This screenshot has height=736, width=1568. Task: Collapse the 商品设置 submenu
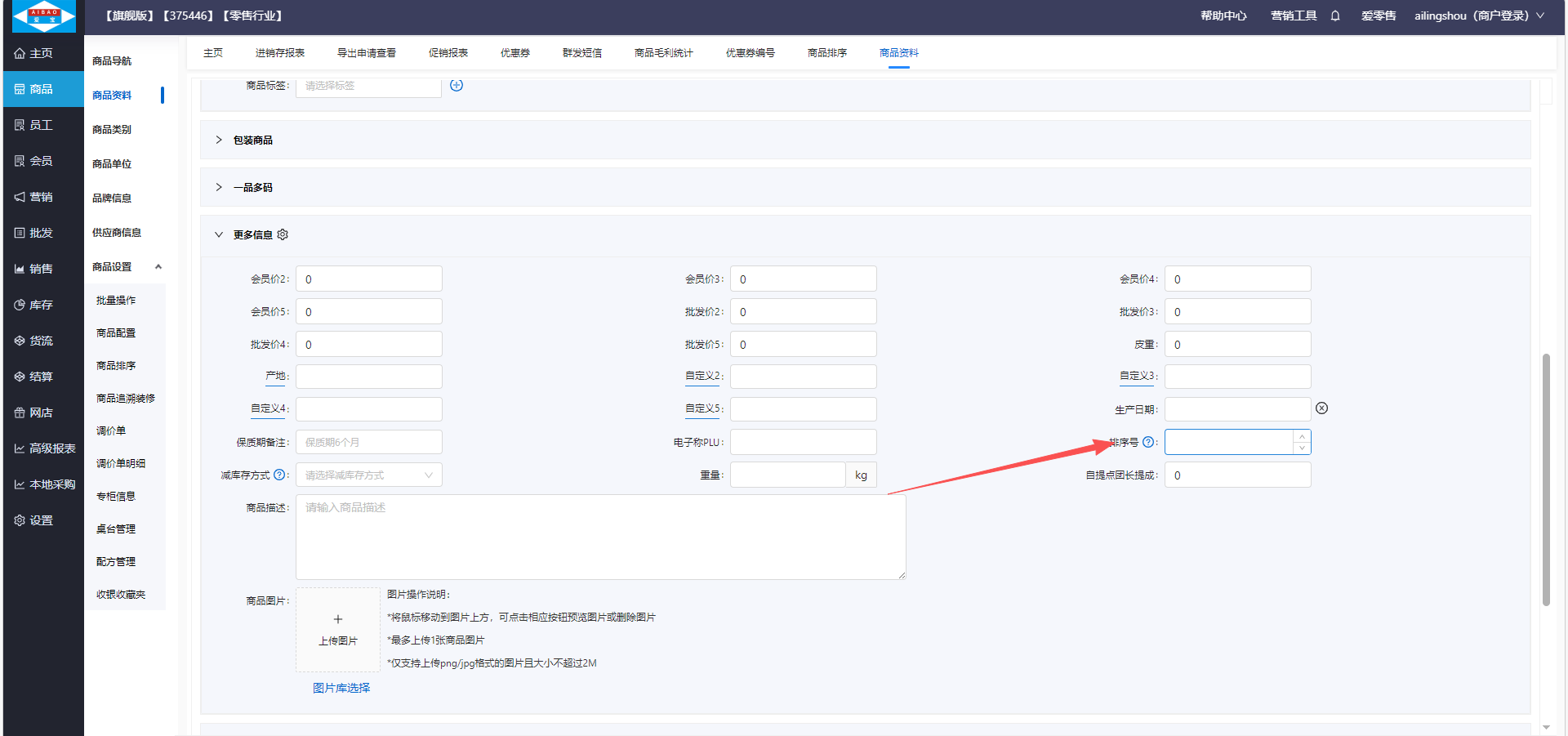pyautogui.click(x=158, y=267)
